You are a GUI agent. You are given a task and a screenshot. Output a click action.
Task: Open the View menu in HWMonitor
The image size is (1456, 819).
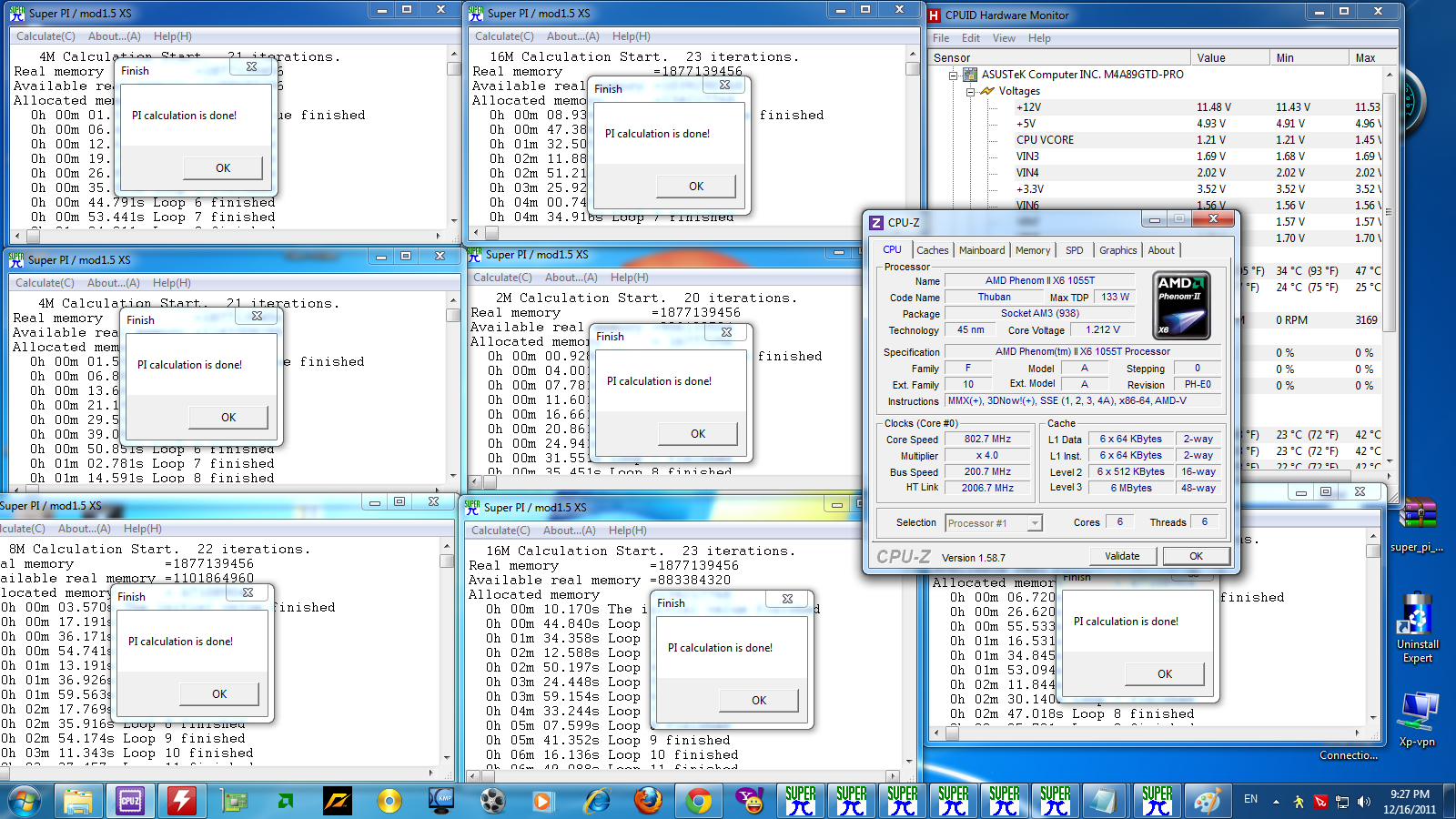coord(1004,38)
